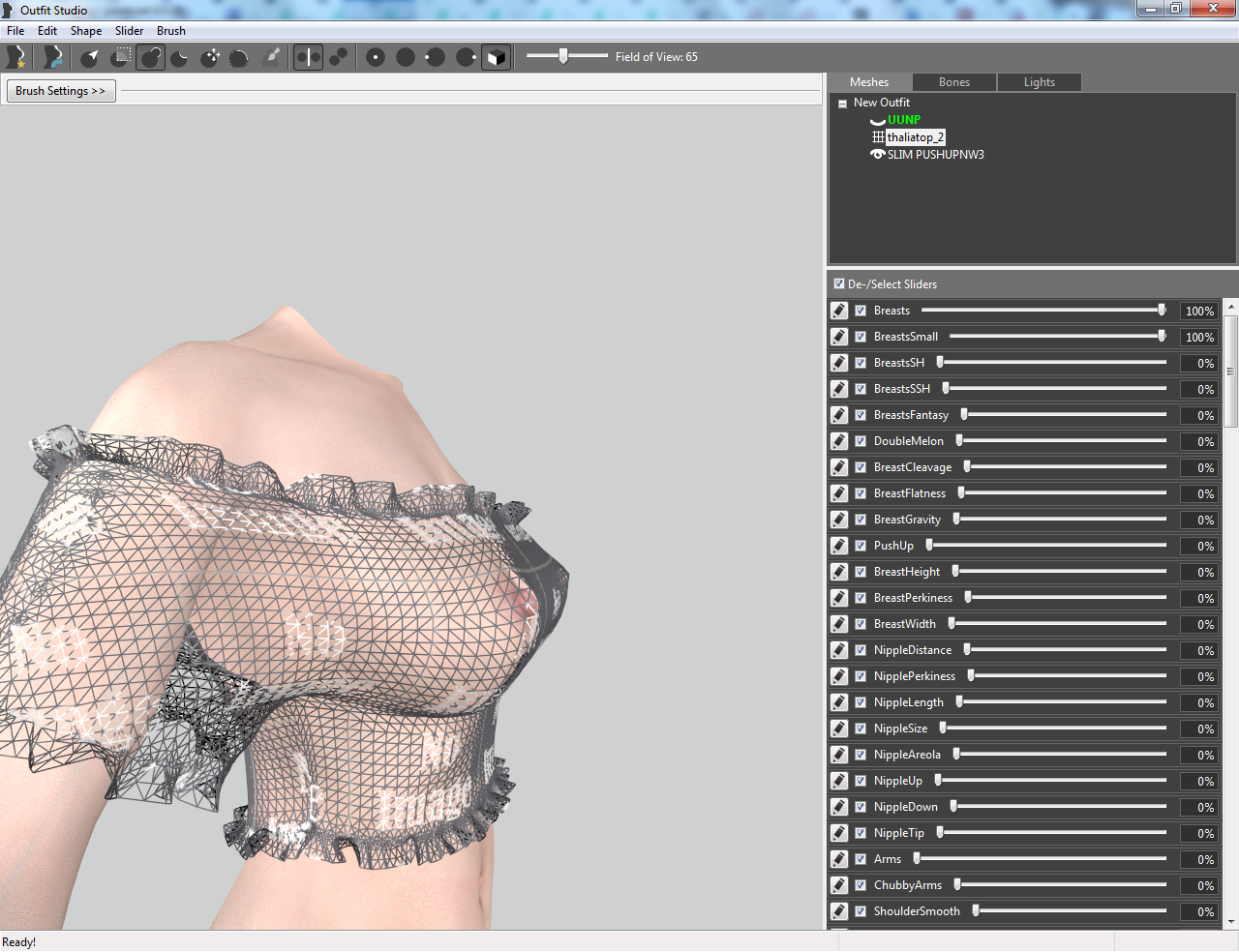The width and height of the screenshot is (1239, 952).
Task: Toggle X-mirror editing icon
Action: 308,57
